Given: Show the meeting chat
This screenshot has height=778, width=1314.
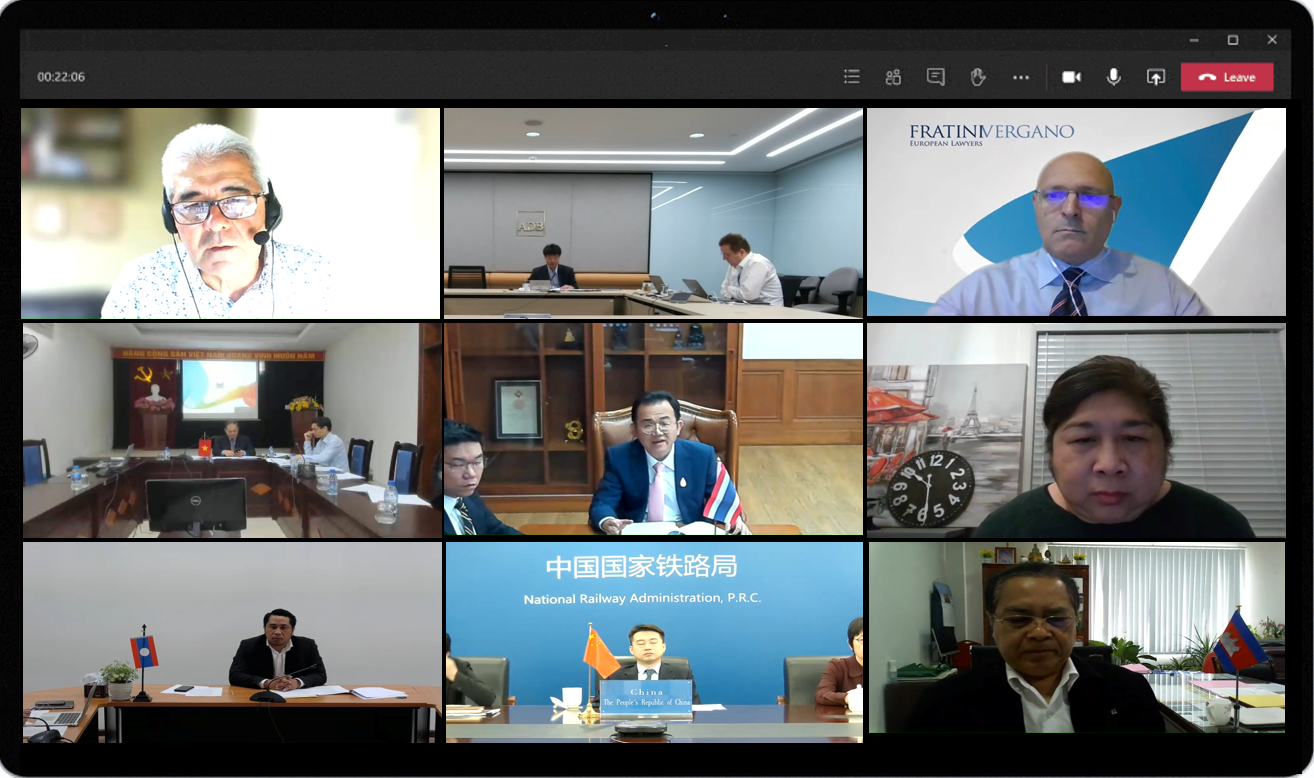Looking at the screenshot, I should point(936,77).
